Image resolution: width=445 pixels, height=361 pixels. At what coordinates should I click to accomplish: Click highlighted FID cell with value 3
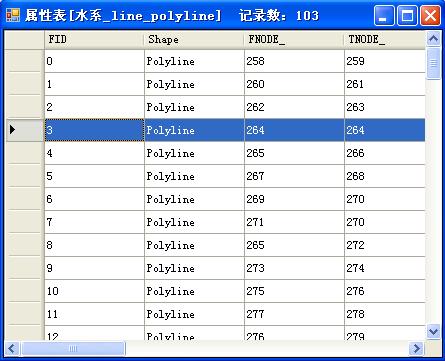tap(94, 130)
